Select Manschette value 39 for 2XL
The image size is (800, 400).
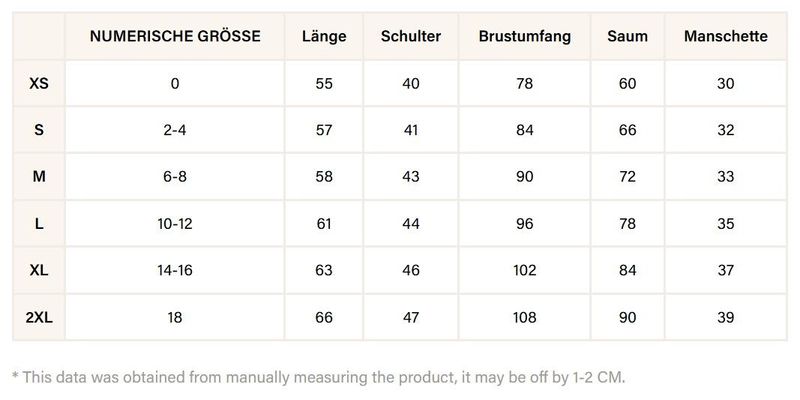[726, 318]
